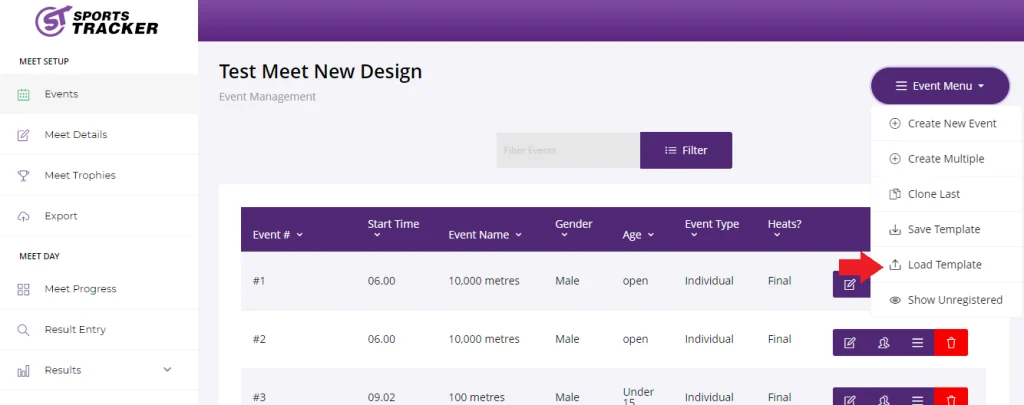Click the "Event Management" subtitle
This screenshot has width=1024, height=405.
[267, 97]
